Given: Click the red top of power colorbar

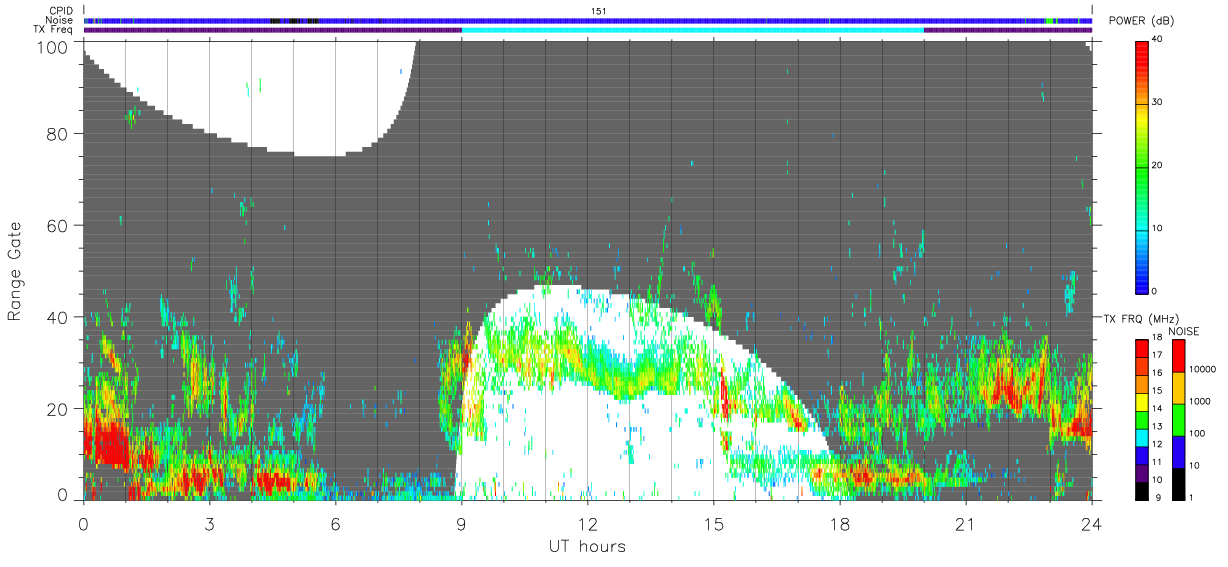Looking at the screenshot, I should [x=1143, y=50].
